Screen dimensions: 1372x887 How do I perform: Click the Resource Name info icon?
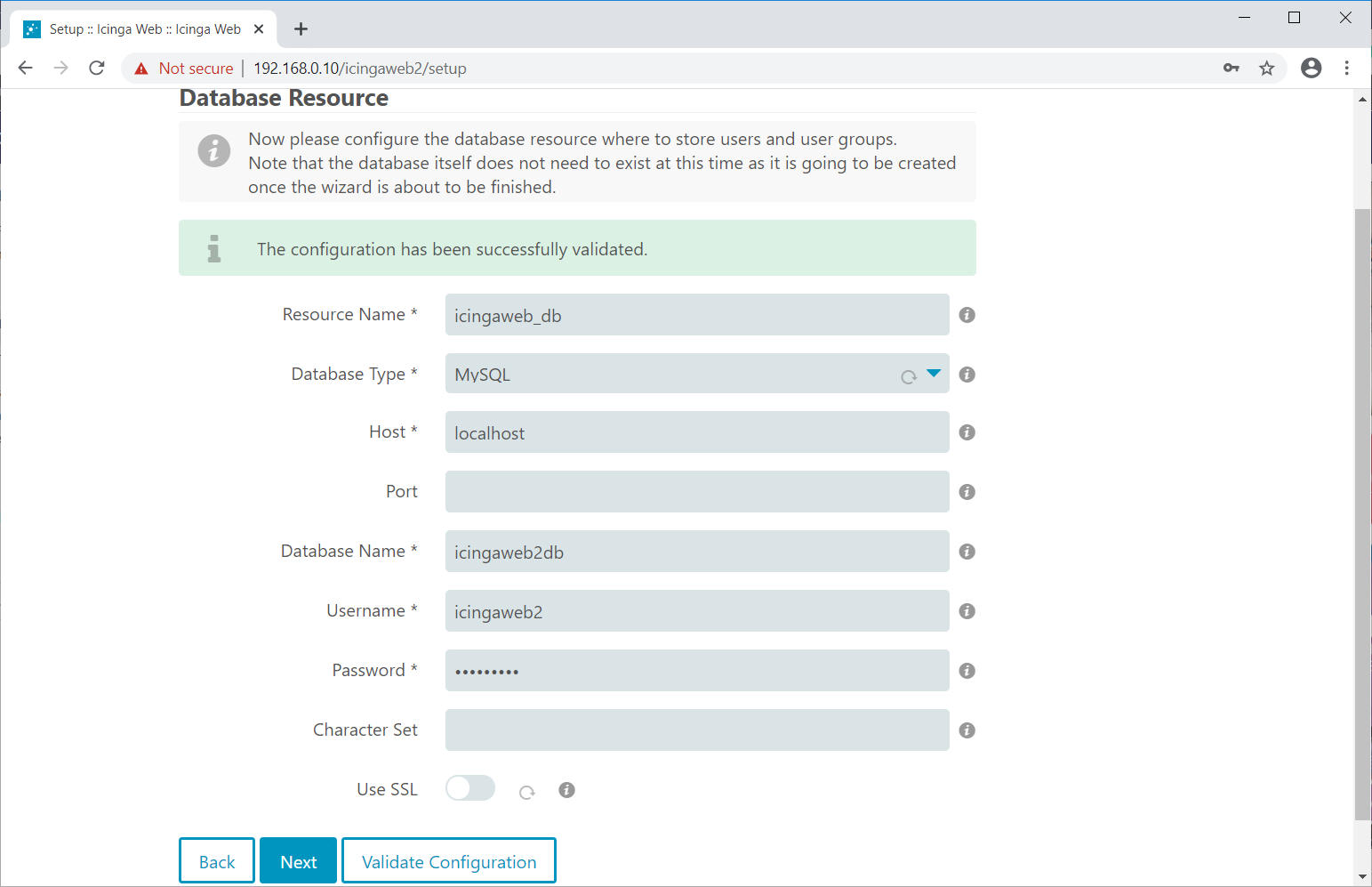tap(967, 315)
